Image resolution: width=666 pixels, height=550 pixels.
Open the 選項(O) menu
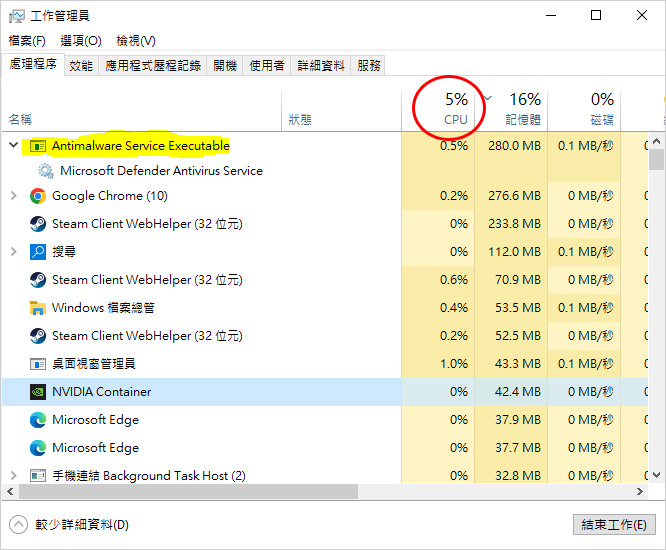(81, 41)
